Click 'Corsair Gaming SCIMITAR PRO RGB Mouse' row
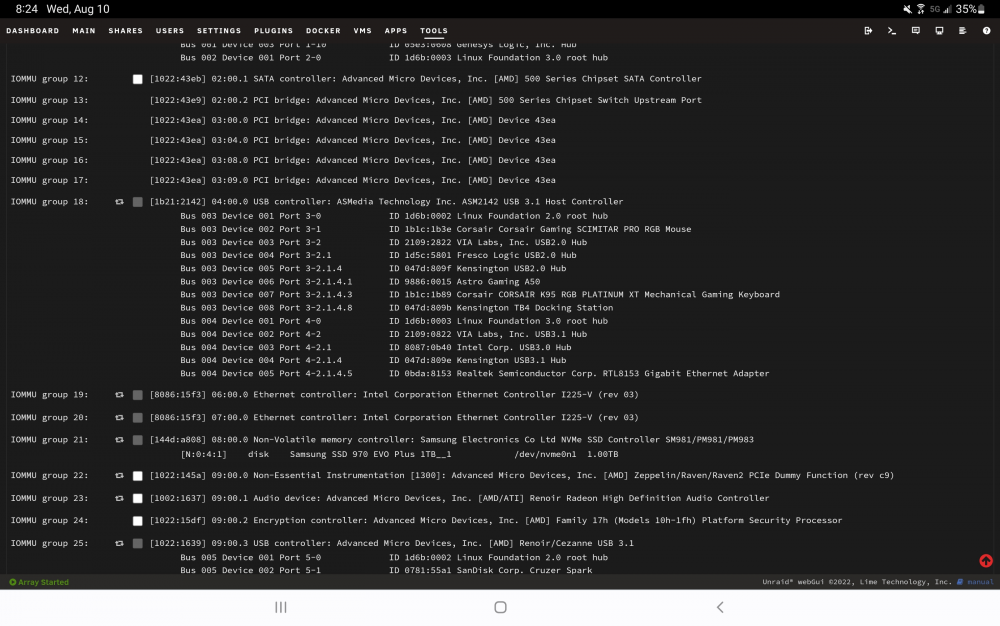 coord(436,229)
